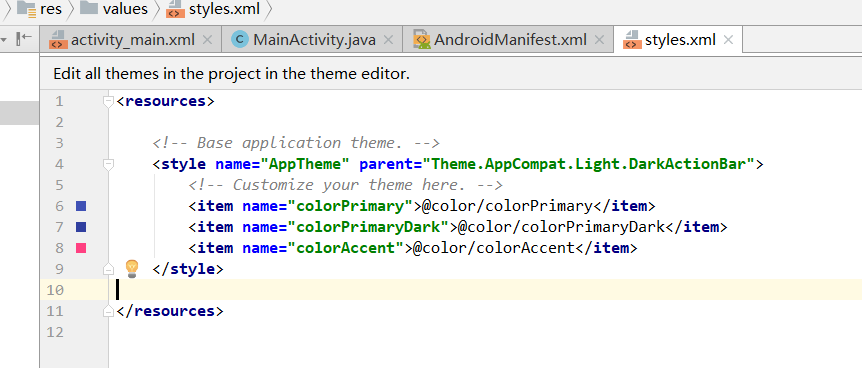Click the styles.xml tab file icon
The image size is (862, 368).
(632, 40)
